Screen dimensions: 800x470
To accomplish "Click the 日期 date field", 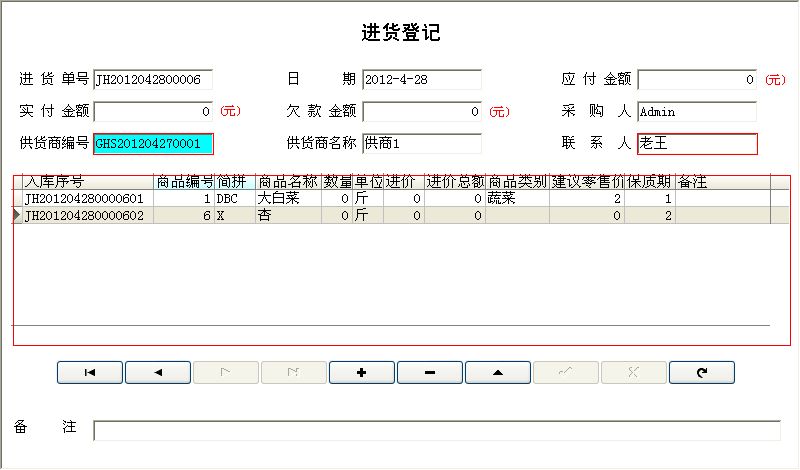I will [x=421, y=79].
